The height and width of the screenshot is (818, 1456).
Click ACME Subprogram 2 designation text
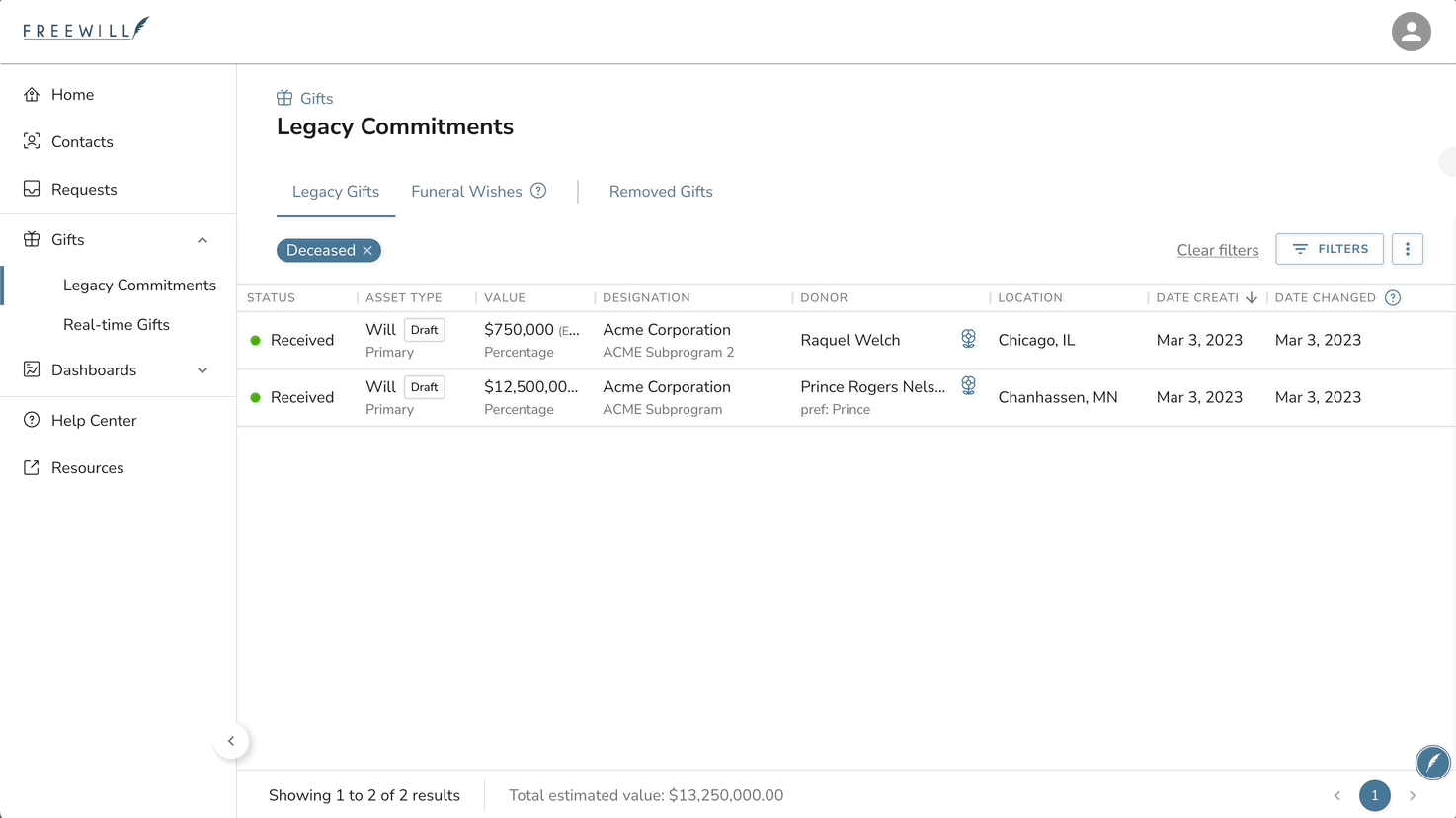pyautogui.click(x=669, y=353)
